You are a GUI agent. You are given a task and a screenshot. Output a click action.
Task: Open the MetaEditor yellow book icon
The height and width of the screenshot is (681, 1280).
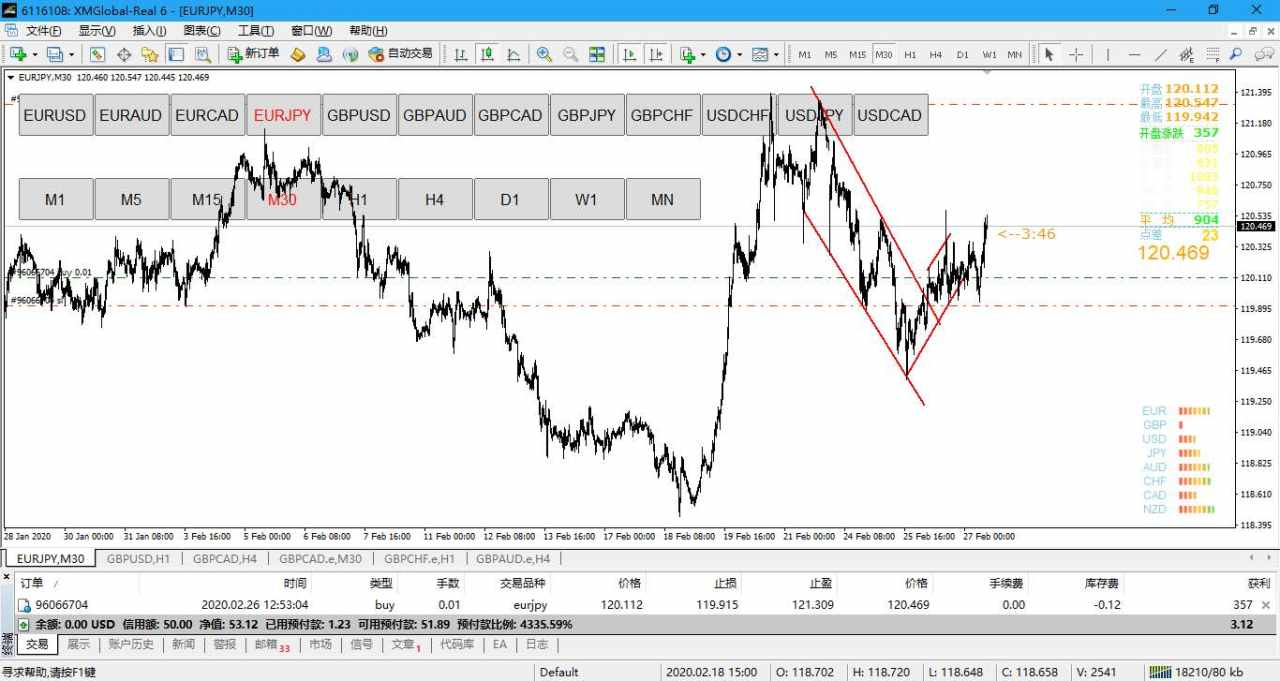point(298,54)
